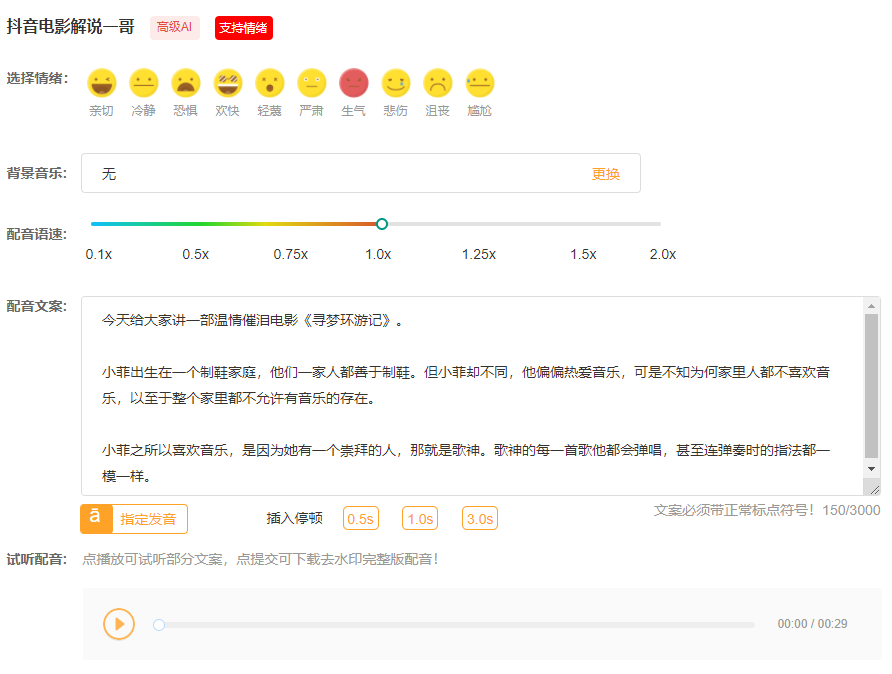This screenshot has height=674, width=892.
Task: Pick the red 生气 angry emoji
Action: (x=354, y=83)
